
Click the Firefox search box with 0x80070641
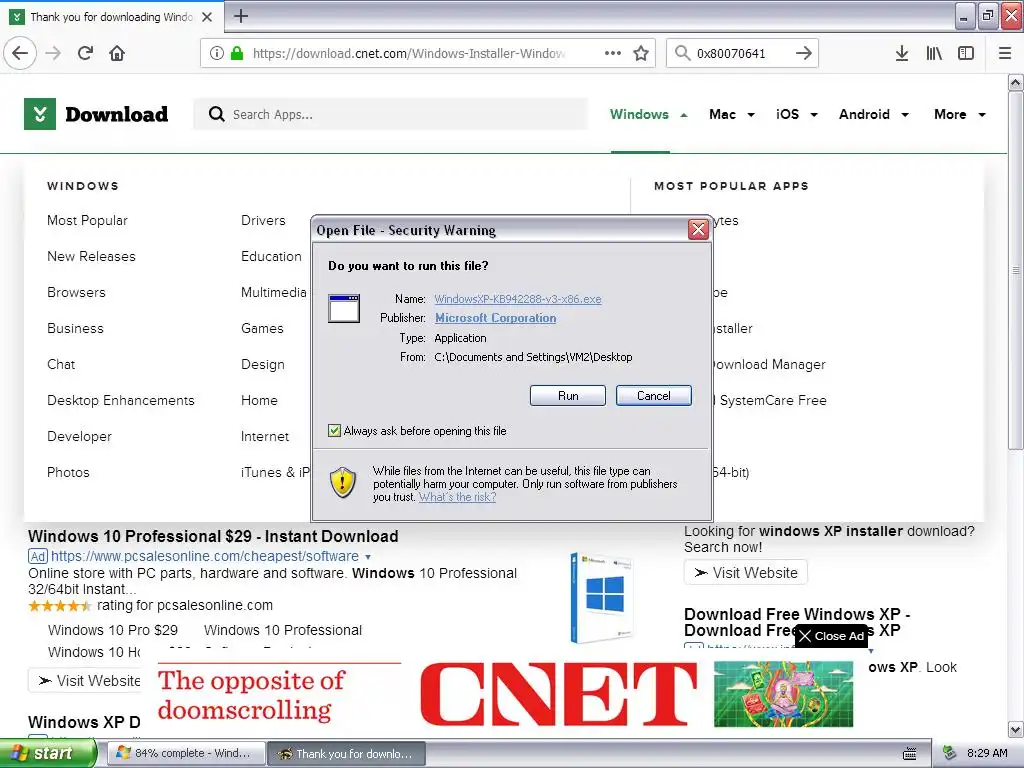[743, 53]
